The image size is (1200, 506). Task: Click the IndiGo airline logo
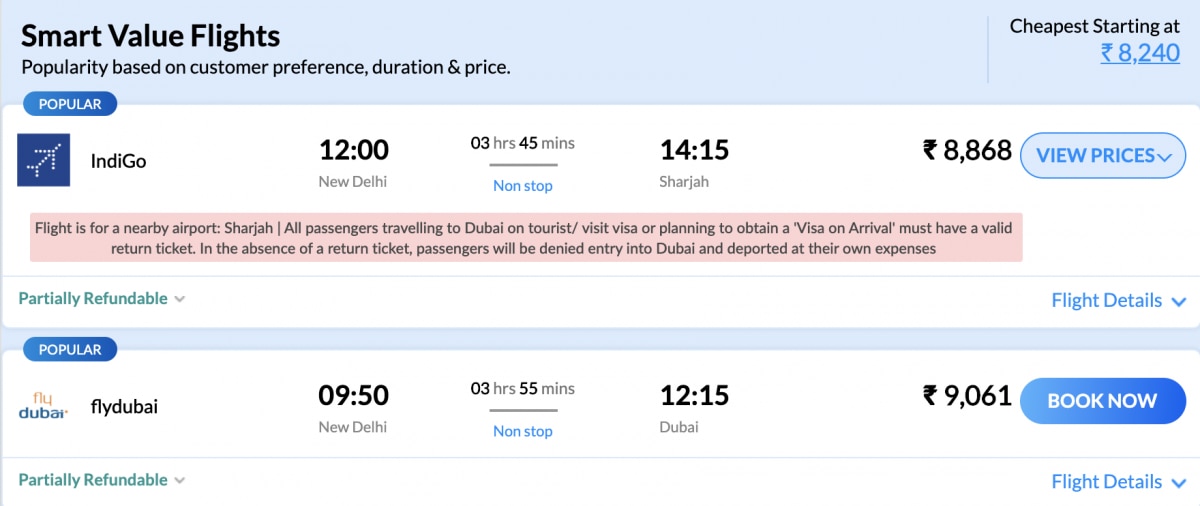coord(43,160)
